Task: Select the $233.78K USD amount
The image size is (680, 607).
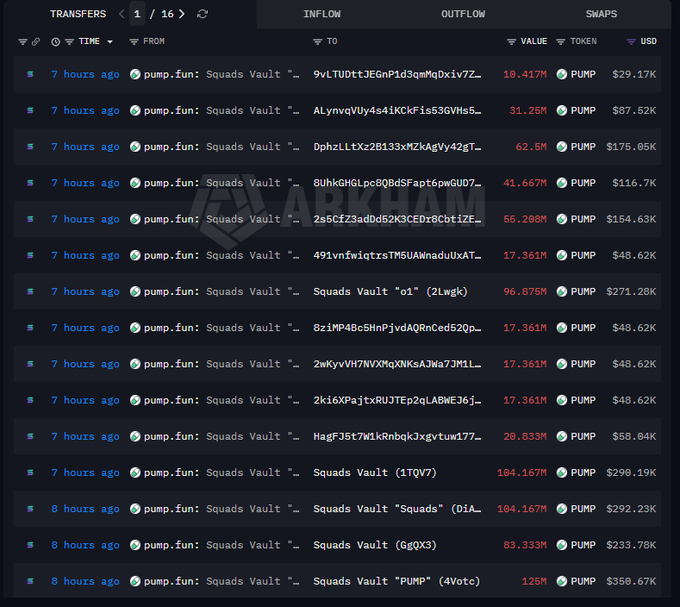Action: coord(631,545)
